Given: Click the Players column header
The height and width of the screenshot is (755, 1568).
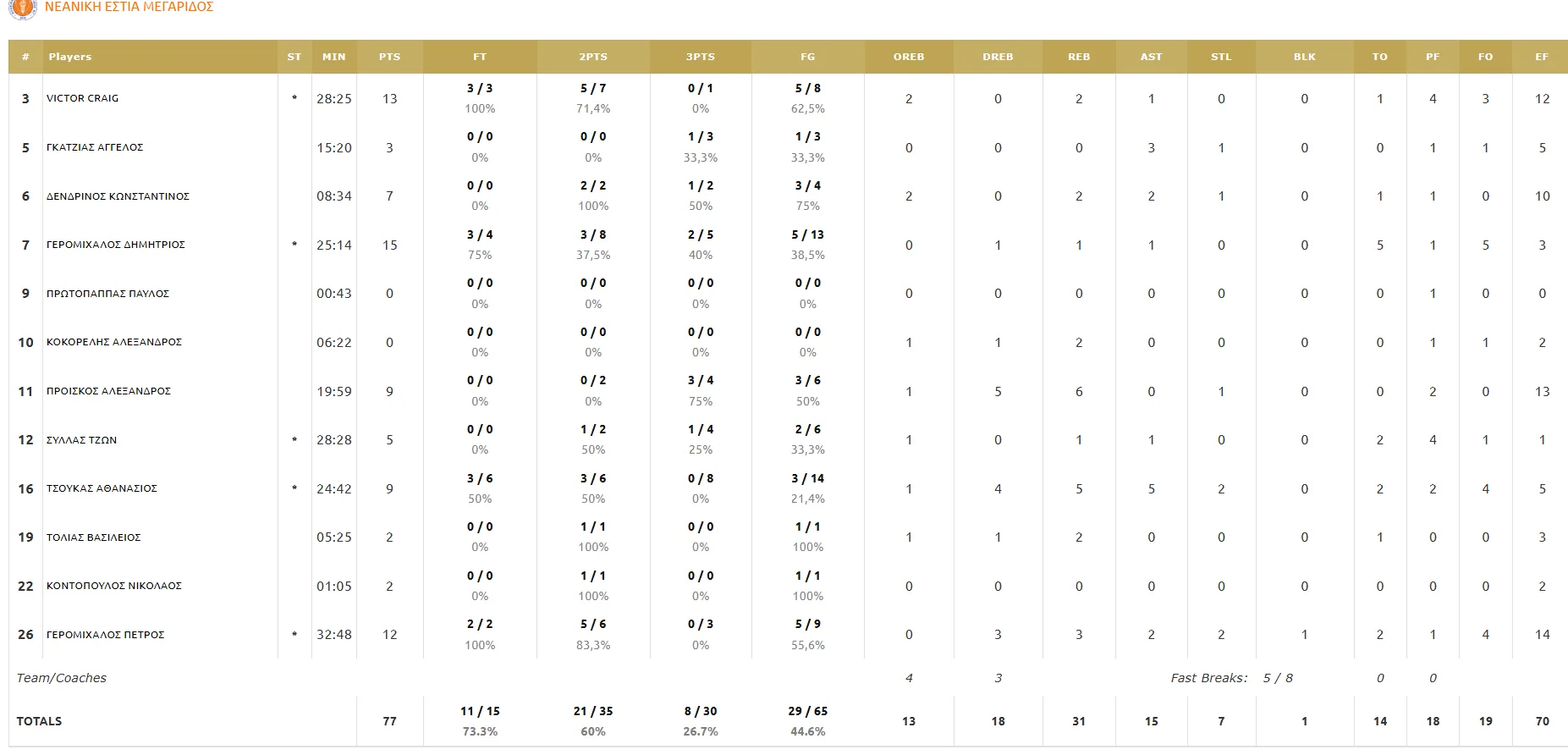Looking at the screenshot, I should 70,57.
